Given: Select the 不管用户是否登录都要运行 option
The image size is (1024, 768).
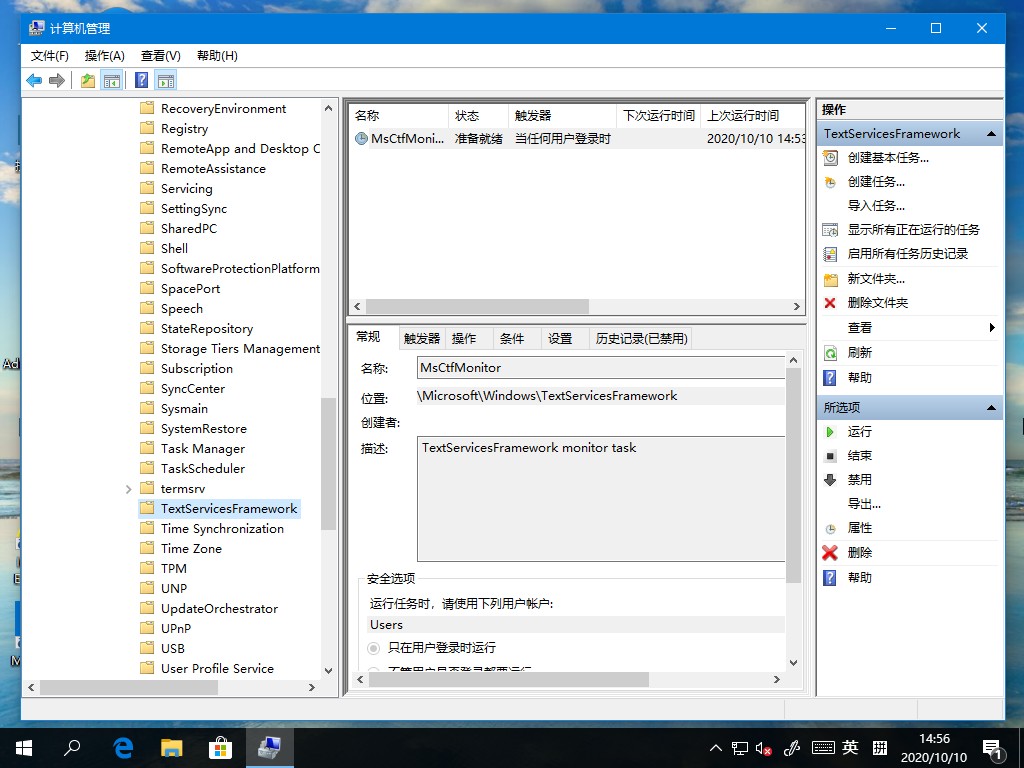Looking at the screenshot, I should pyautogui.click(x=371, y=668).
